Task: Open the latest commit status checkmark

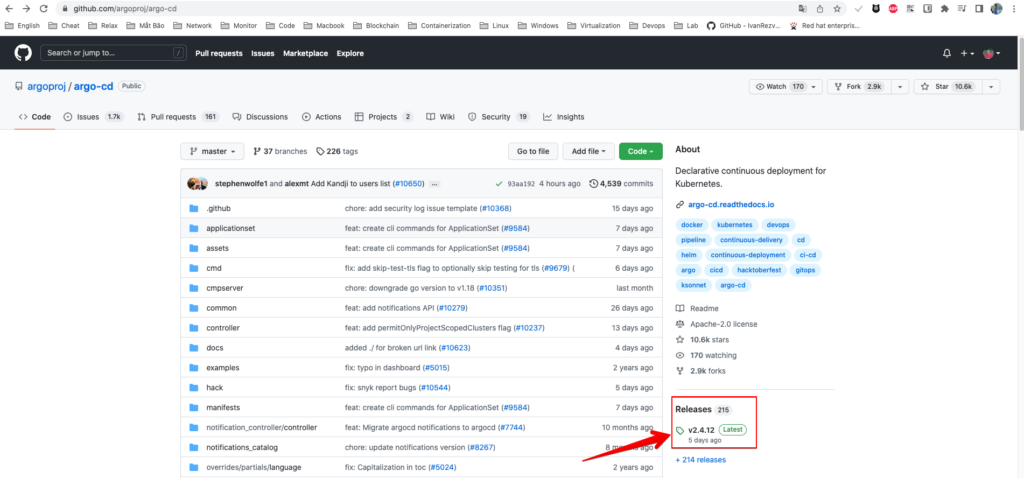Action: (x=499, y=184)
